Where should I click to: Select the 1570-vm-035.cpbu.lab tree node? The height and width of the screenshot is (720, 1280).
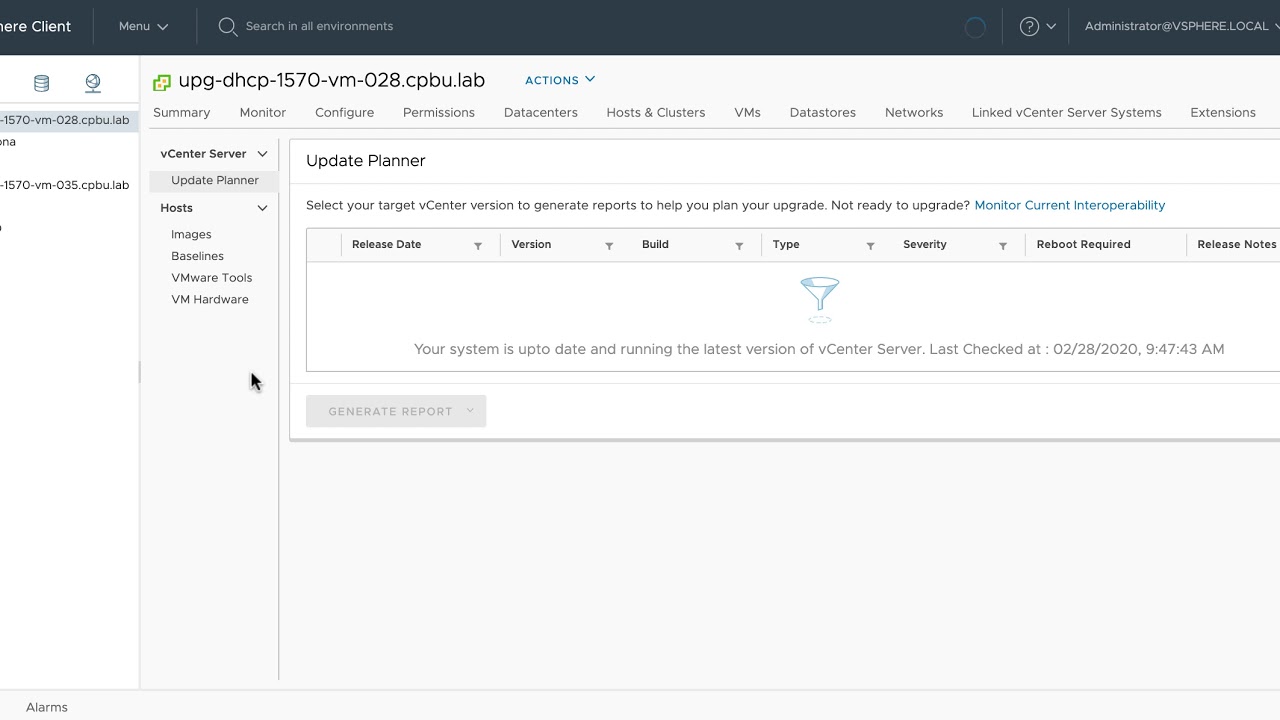click(x=65, y=185)
